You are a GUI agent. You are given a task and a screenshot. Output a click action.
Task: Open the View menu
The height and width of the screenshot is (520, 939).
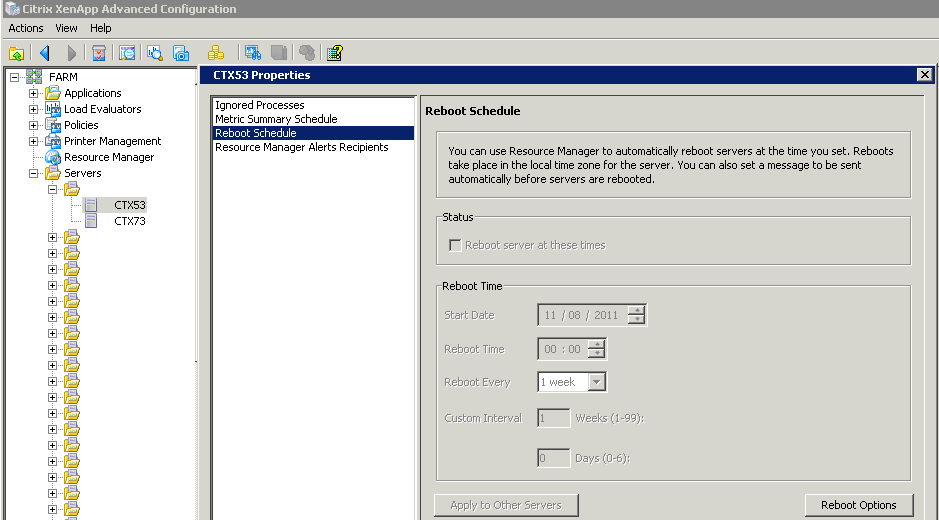[x=66, y=28]
